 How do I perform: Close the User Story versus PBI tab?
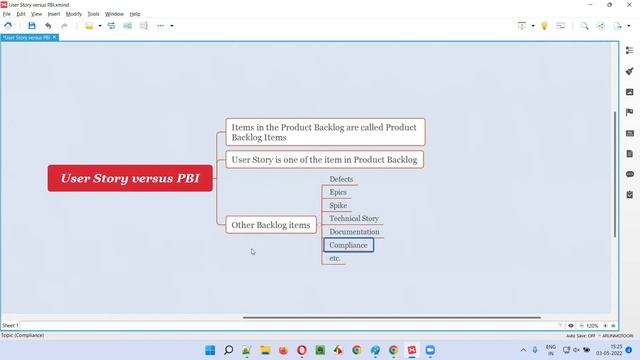[x=55, y=37]
